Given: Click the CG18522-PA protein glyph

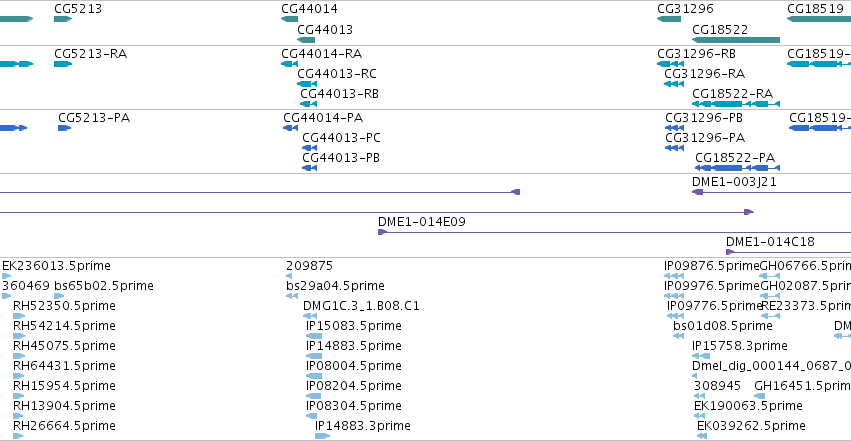Looking at the screenshot, I should tap(738, 168).
